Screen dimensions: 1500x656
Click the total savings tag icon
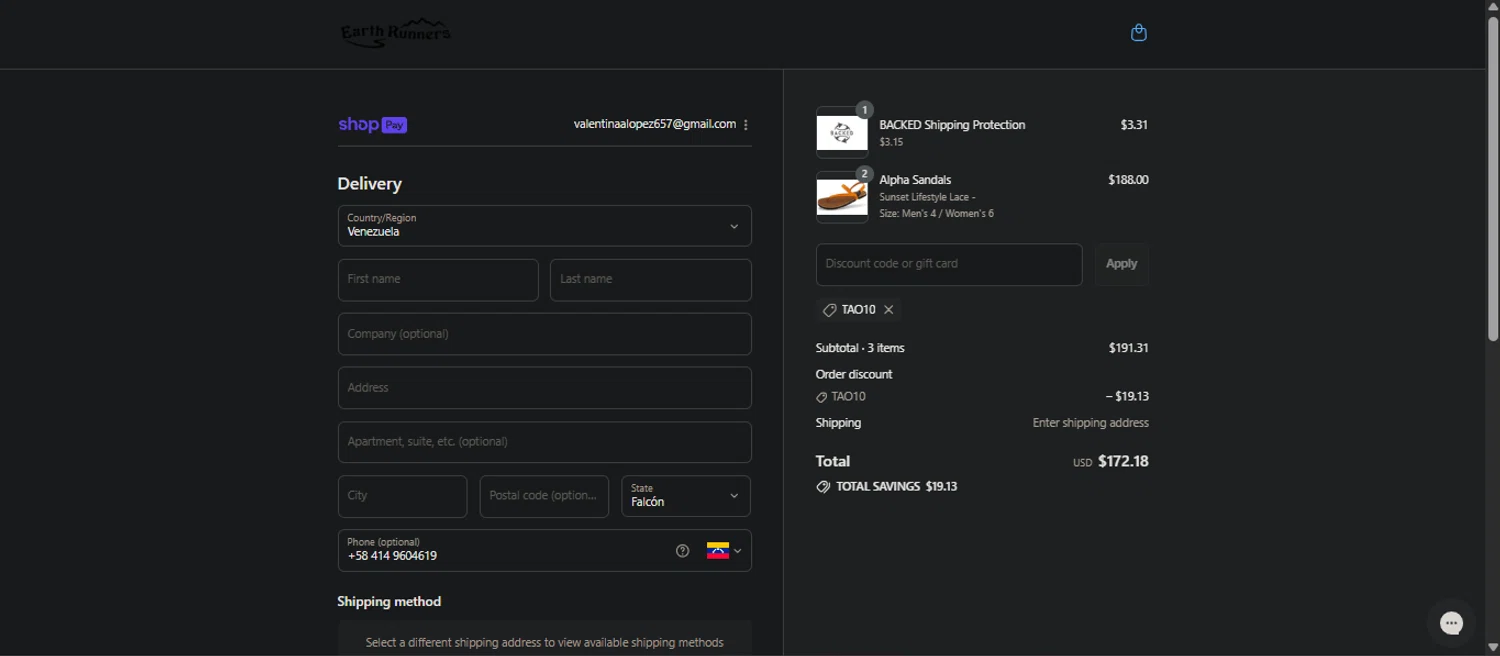coord(823,487)
